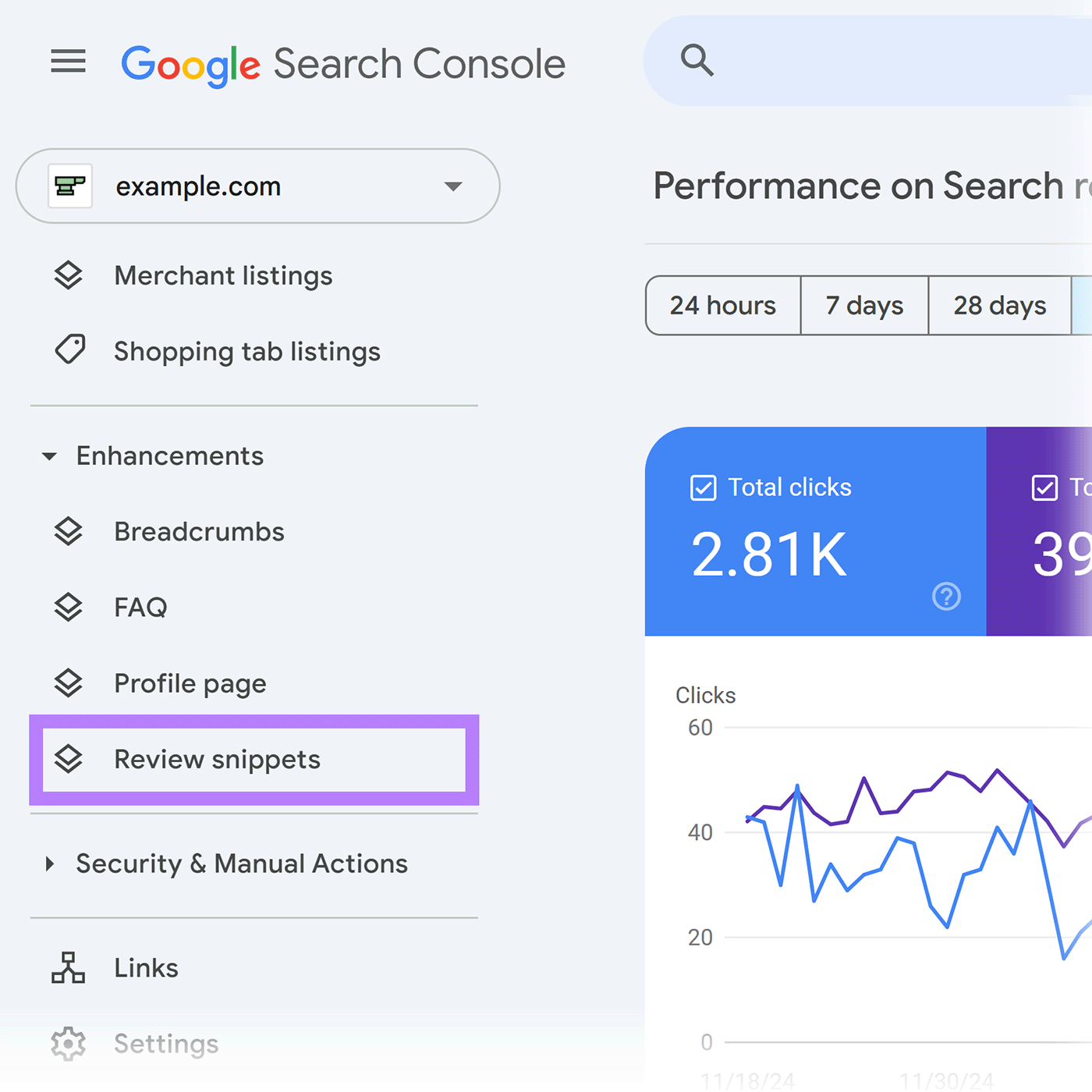Open Shopping tab listings report
1092x1092 pixels.
246,352
